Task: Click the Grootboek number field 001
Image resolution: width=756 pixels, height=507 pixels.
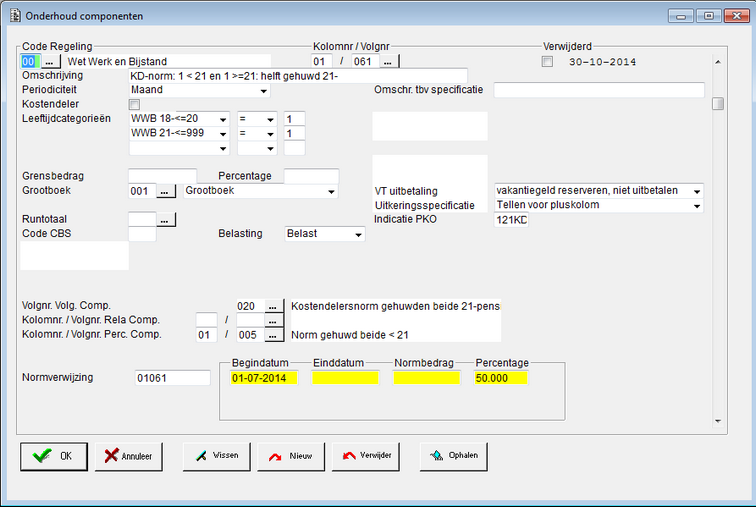Action: point(142,191)
